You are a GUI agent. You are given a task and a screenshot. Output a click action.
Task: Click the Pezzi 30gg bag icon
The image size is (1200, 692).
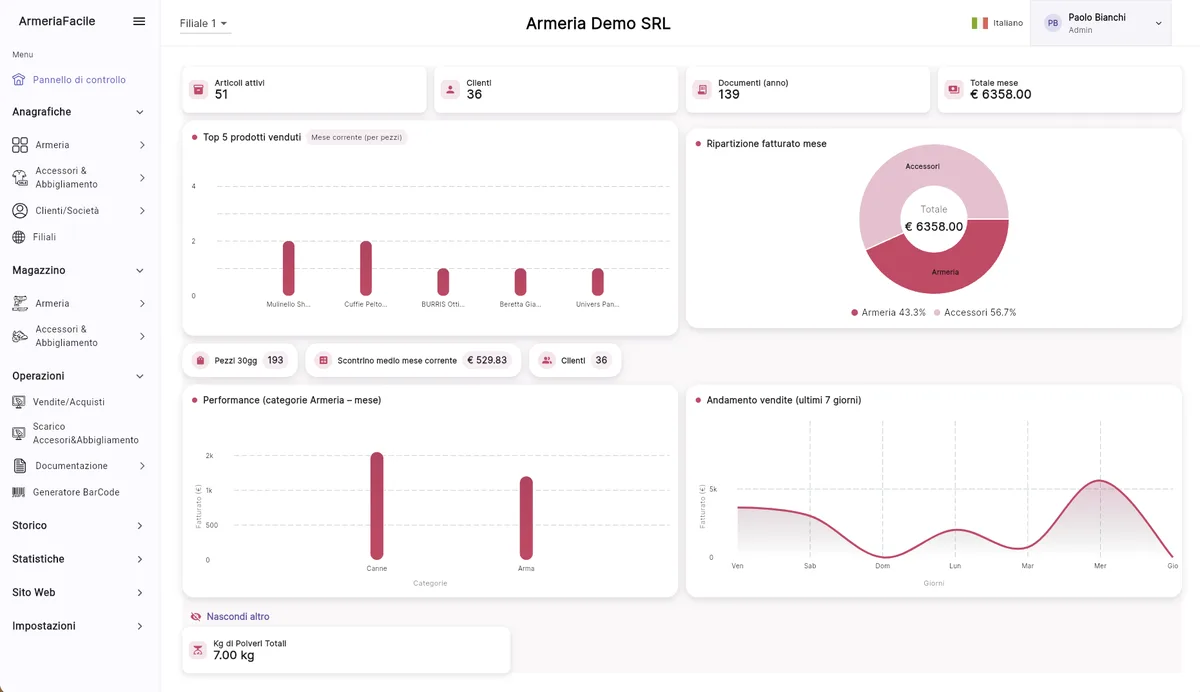click(x=200, y=360)
